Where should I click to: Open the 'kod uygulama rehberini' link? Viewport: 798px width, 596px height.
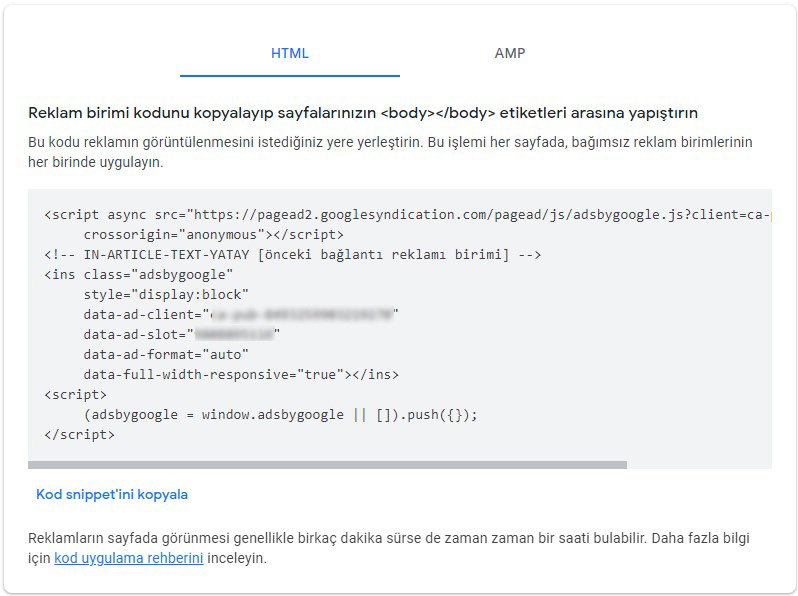click(129, 558)
